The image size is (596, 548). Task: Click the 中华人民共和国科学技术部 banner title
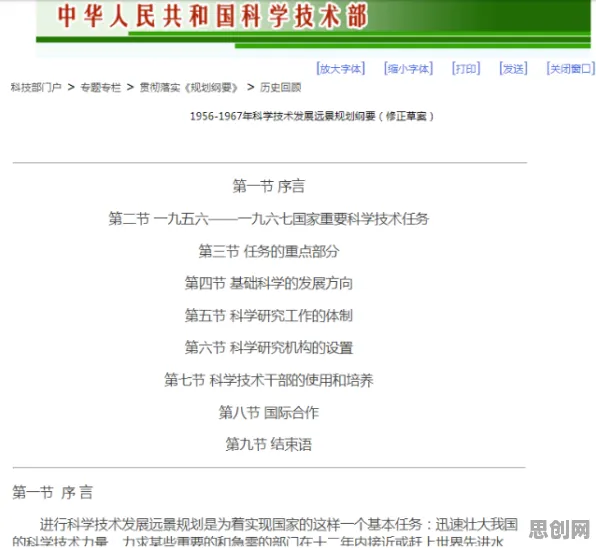(x=213, y=16)
